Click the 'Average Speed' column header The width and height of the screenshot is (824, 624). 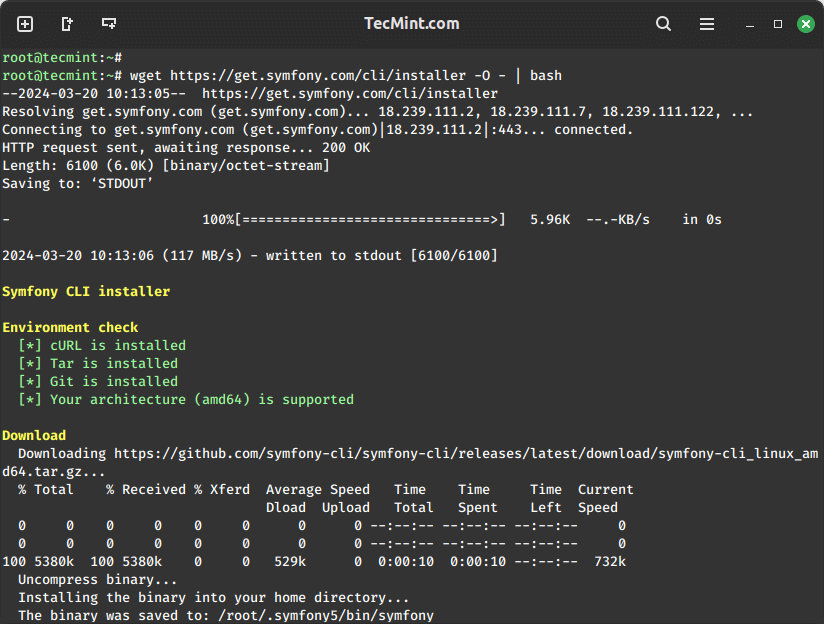coord(318,489)
